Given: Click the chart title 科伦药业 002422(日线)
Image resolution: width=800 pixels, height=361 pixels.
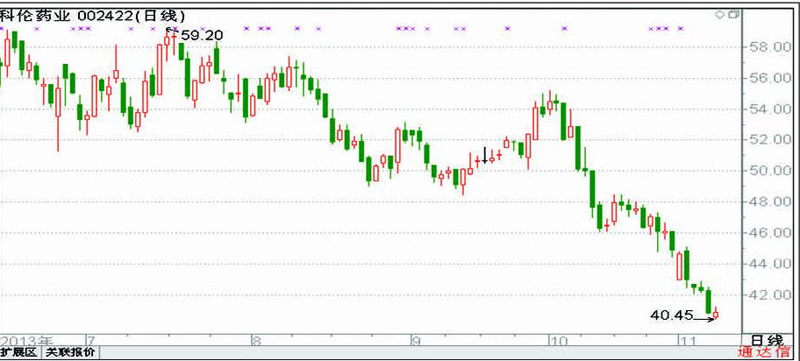Looking at the screenshot, I should (92, 16).
